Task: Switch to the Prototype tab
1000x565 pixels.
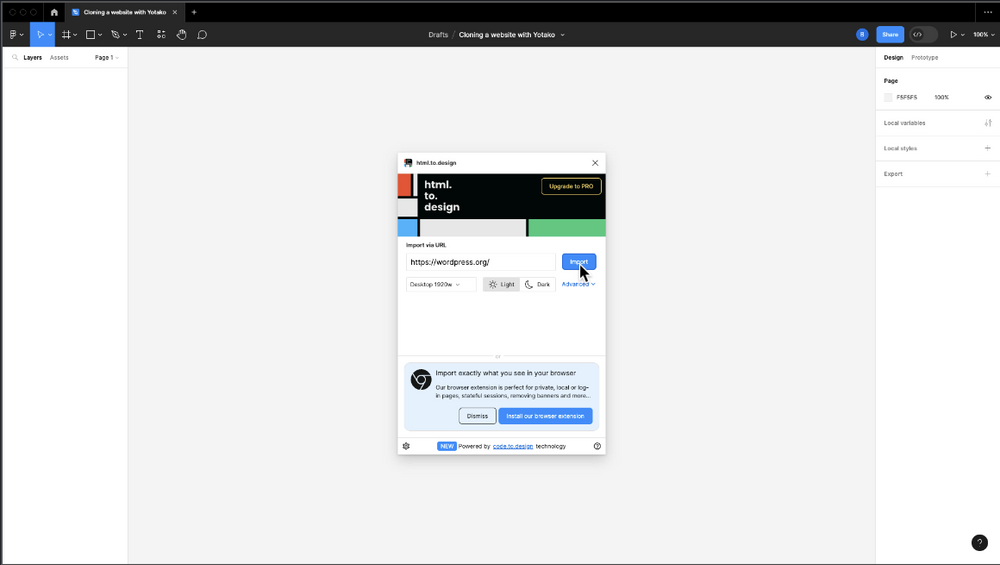Action: pos(925,57)
